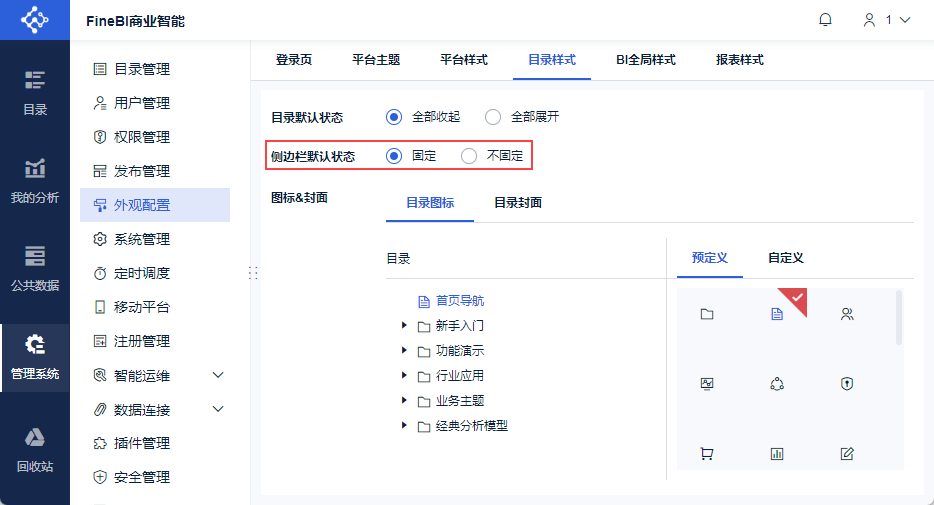Select 管理系统 in the sidebar
The height and width of the screenshot is (505, 934).
click(35, 357)
